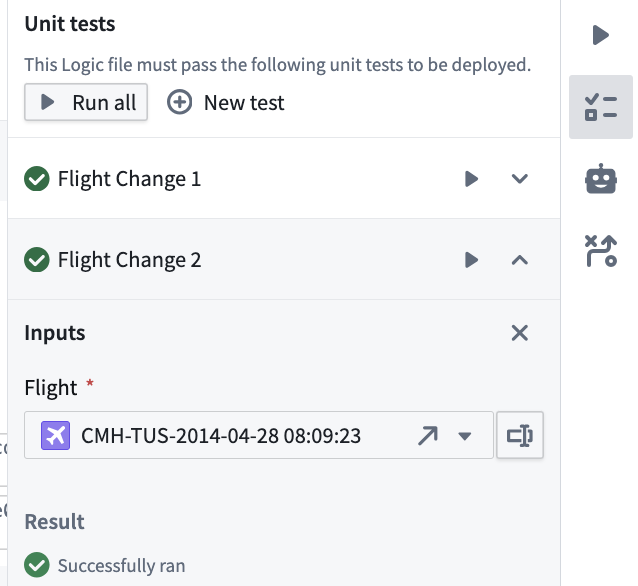This screenshot has height=586, width=638.
Task: Collapse the Flight Change 2 test
Action: click(x=520, y=260)
